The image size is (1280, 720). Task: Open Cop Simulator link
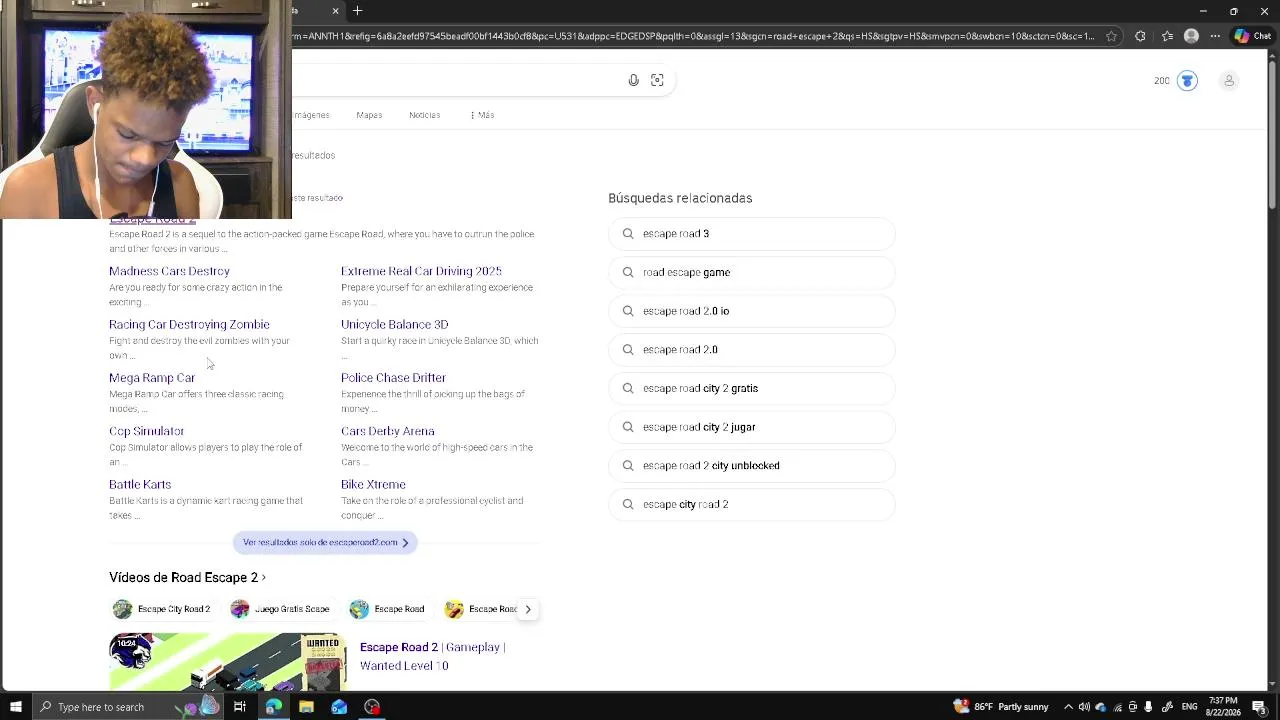[x=146, y=431]
